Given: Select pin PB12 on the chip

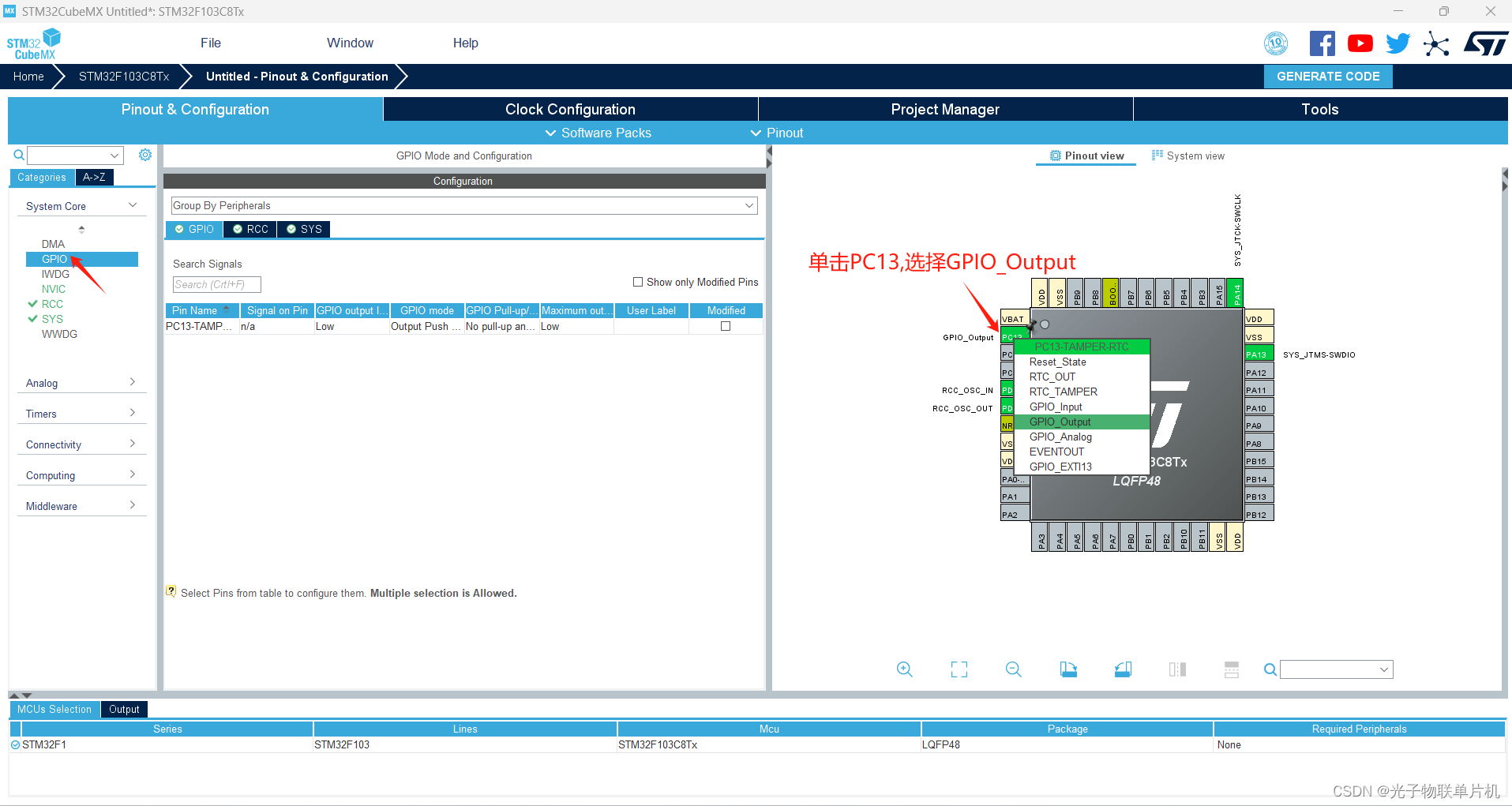Looking at the screenshot, I should 1259,515.
